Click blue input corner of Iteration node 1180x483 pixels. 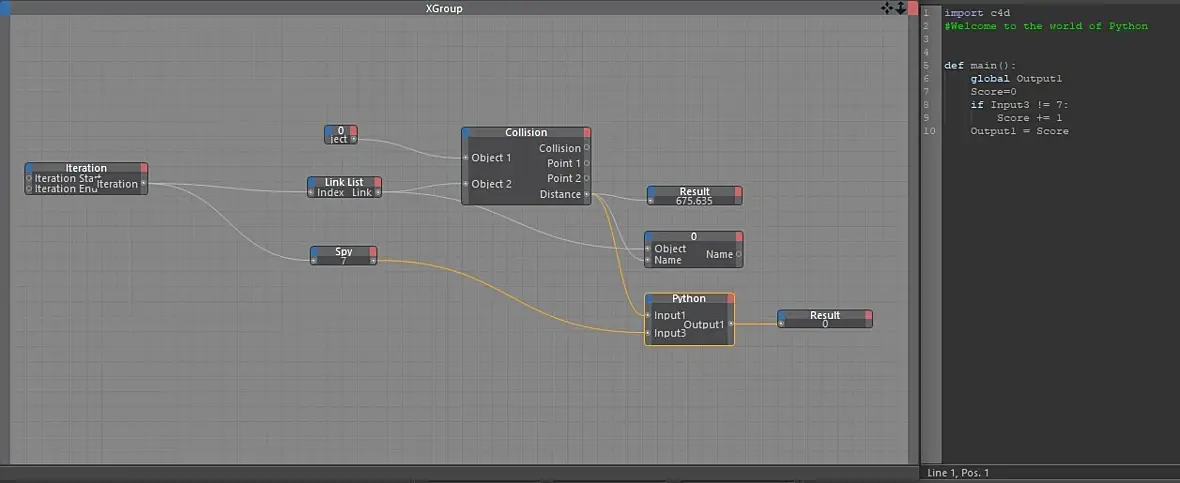pos(29,168)
